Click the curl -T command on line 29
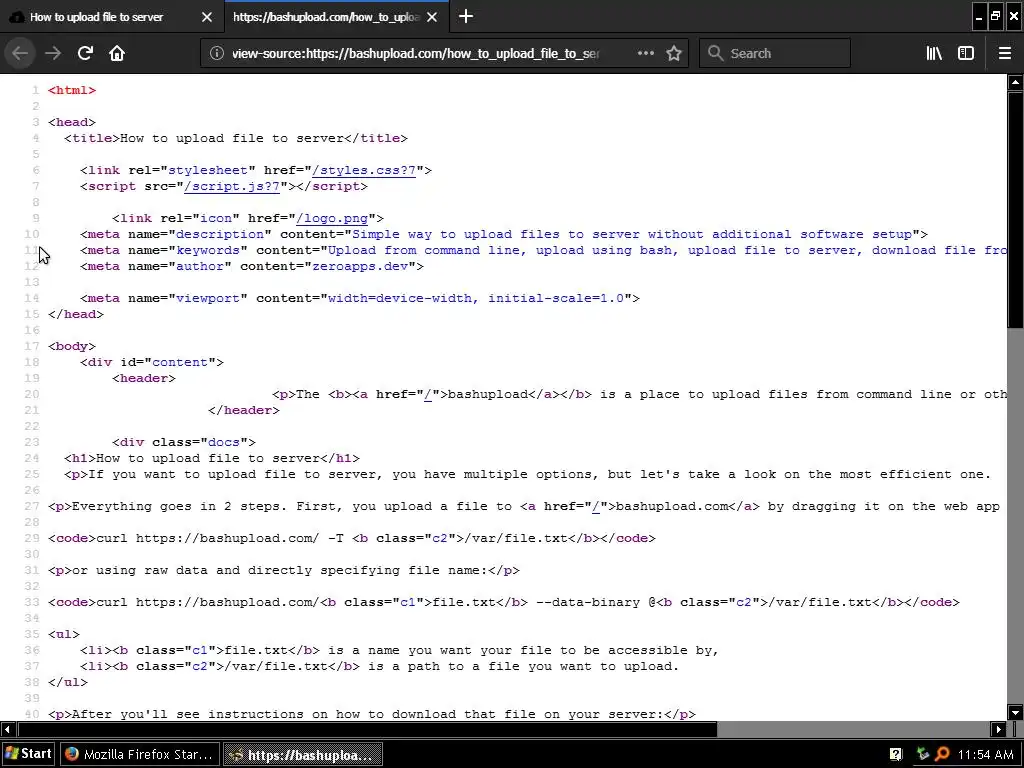This screenshot has height=768, width=1024. (351, 539)
